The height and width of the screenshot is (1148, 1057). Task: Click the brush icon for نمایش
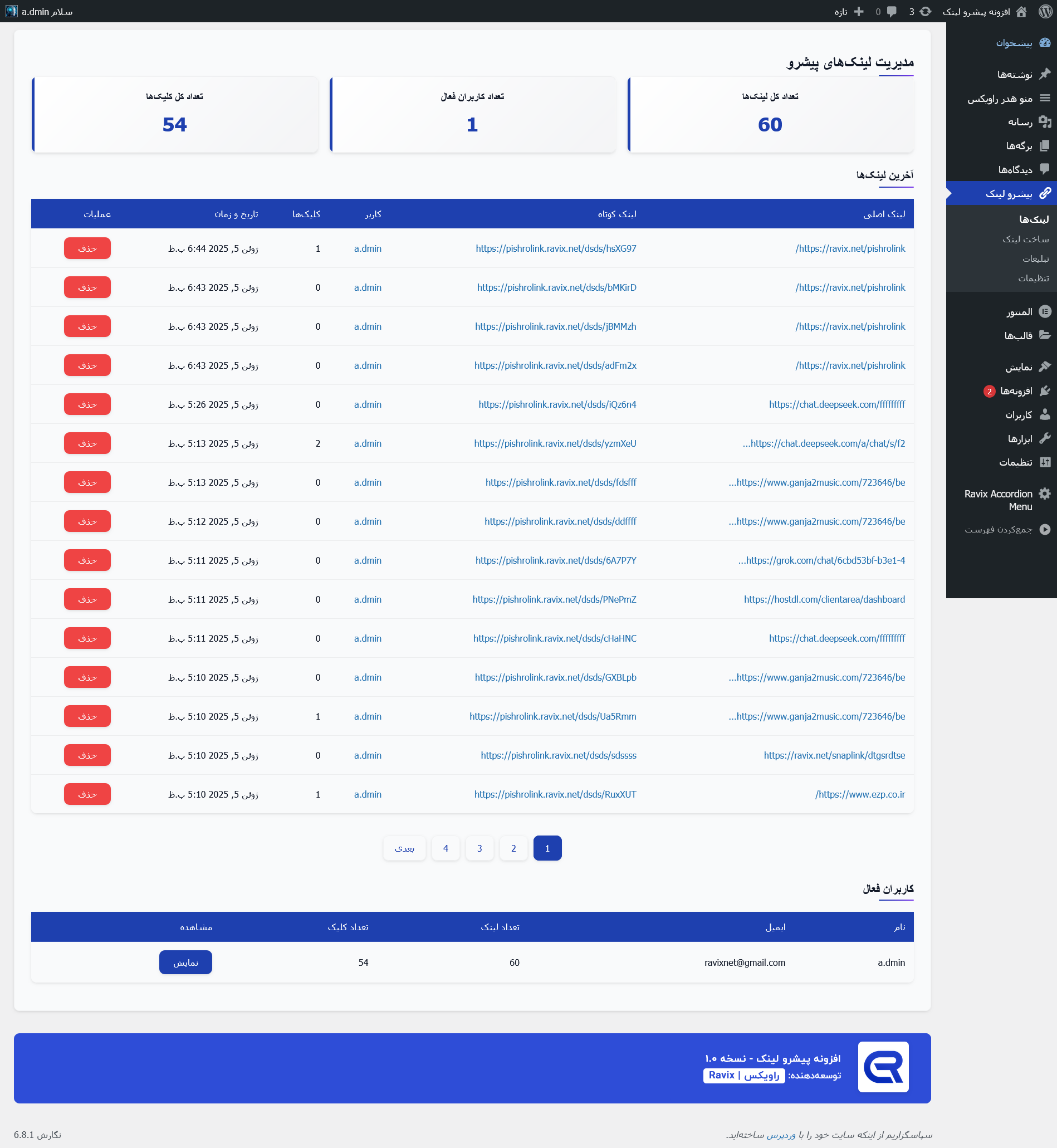(x=1045, y=367)
